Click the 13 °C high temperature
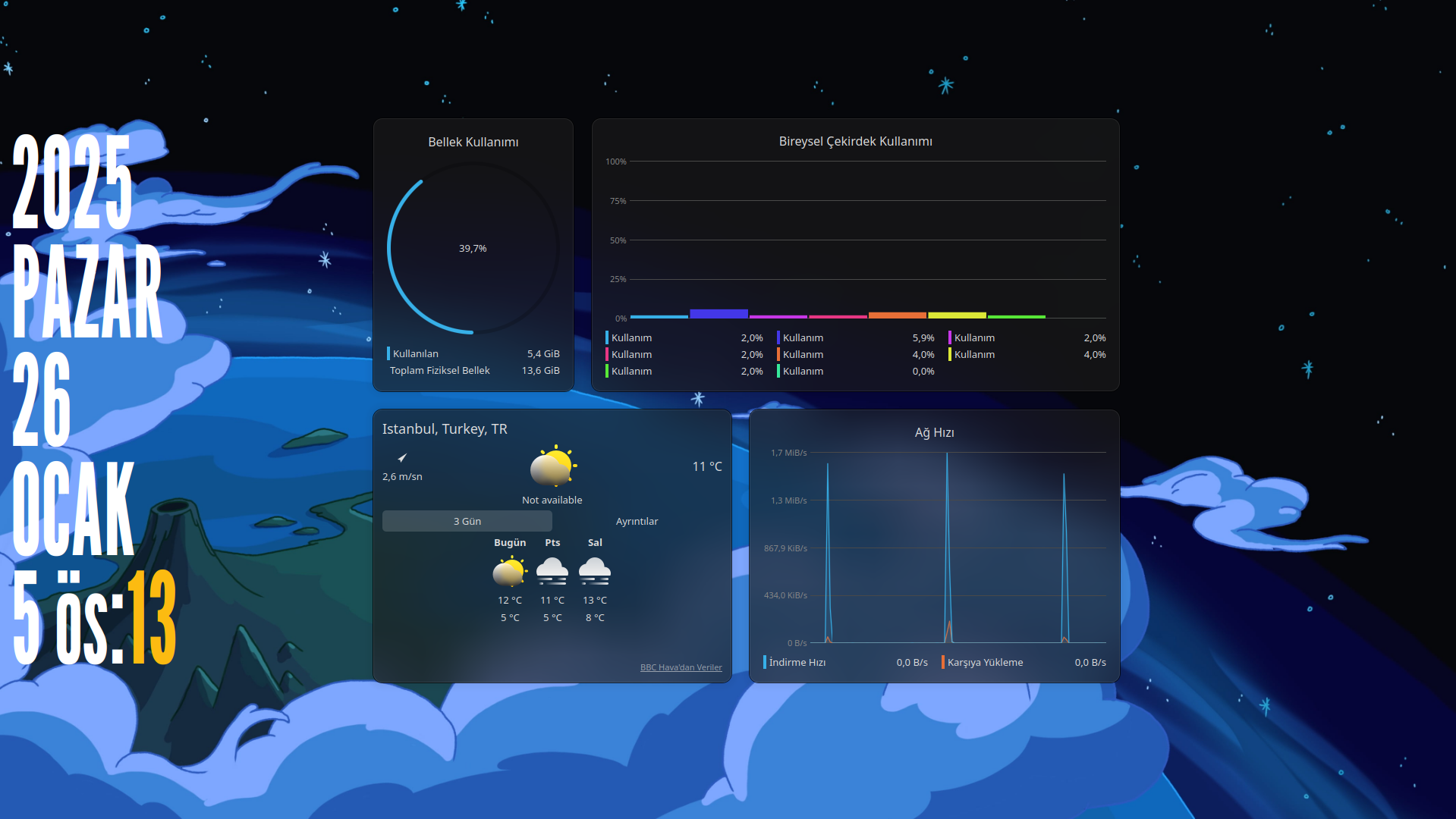 coord(595,600)
